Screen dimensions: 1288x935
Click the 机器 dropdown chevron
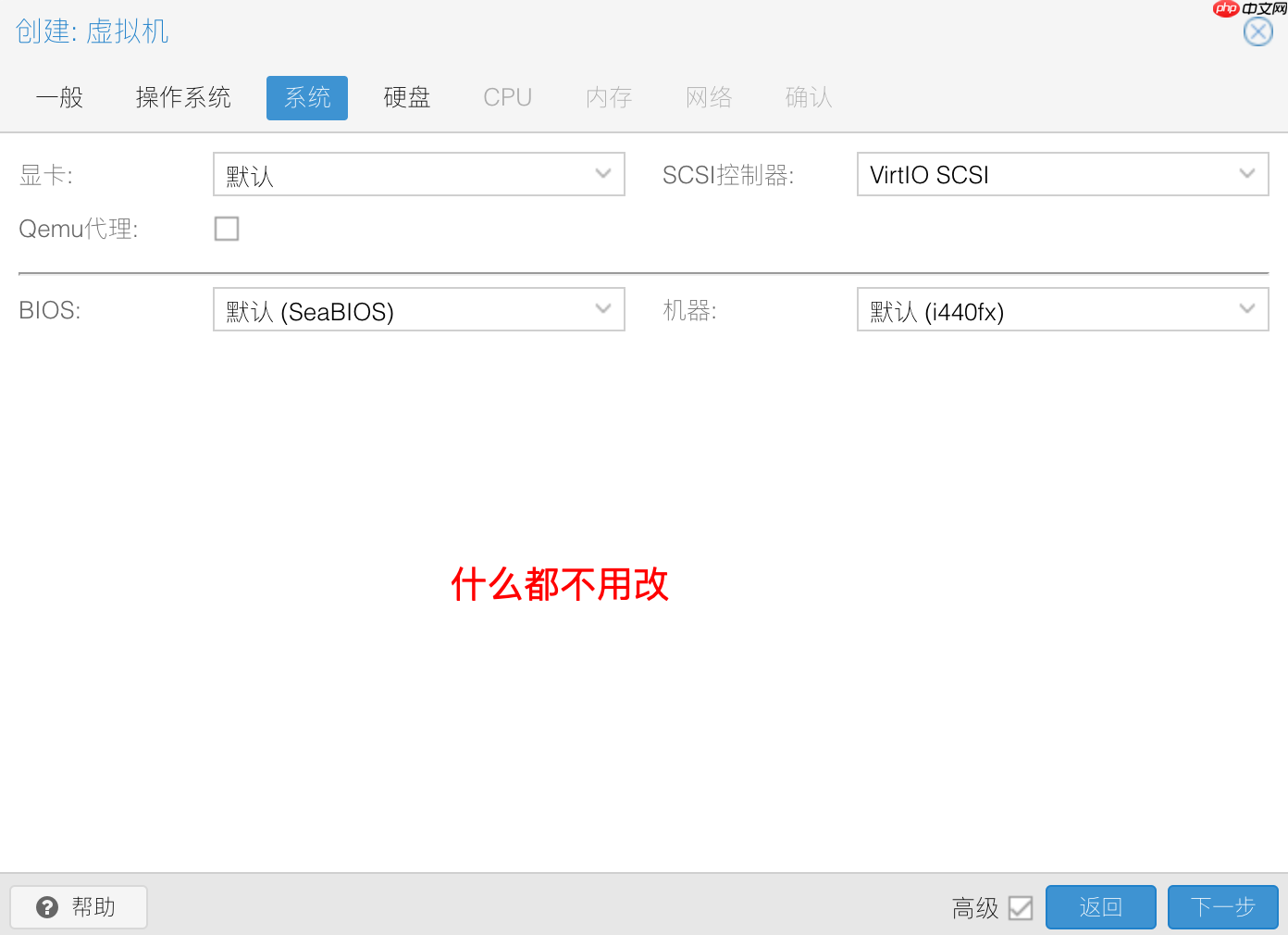(1247, 309)
